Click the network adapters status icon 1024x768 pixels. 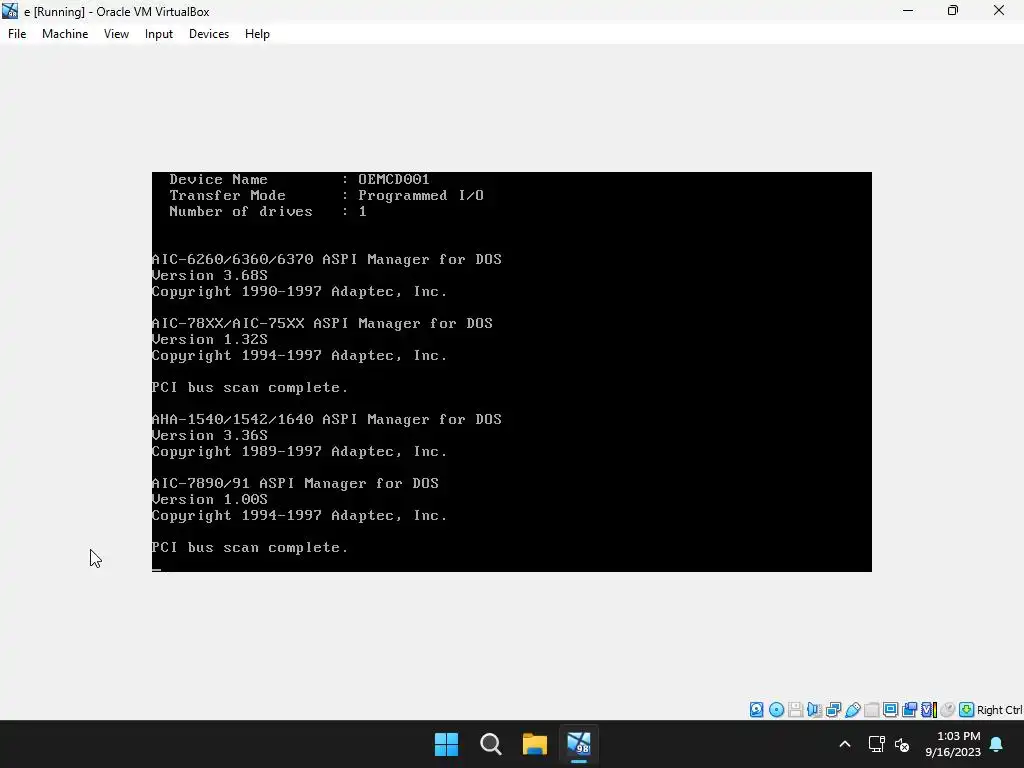tap(833, 710)
